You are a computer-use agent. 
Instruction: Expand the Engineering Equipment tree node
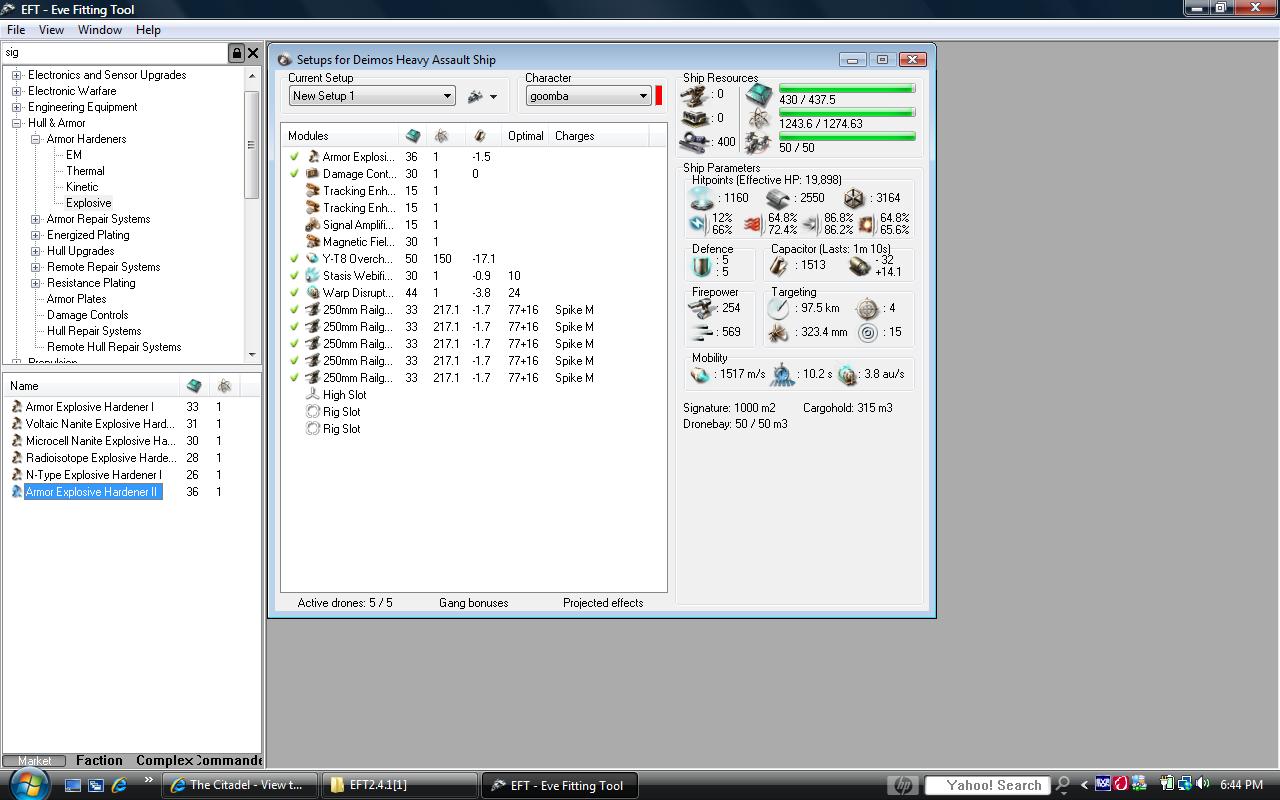[x=17, y=107]
